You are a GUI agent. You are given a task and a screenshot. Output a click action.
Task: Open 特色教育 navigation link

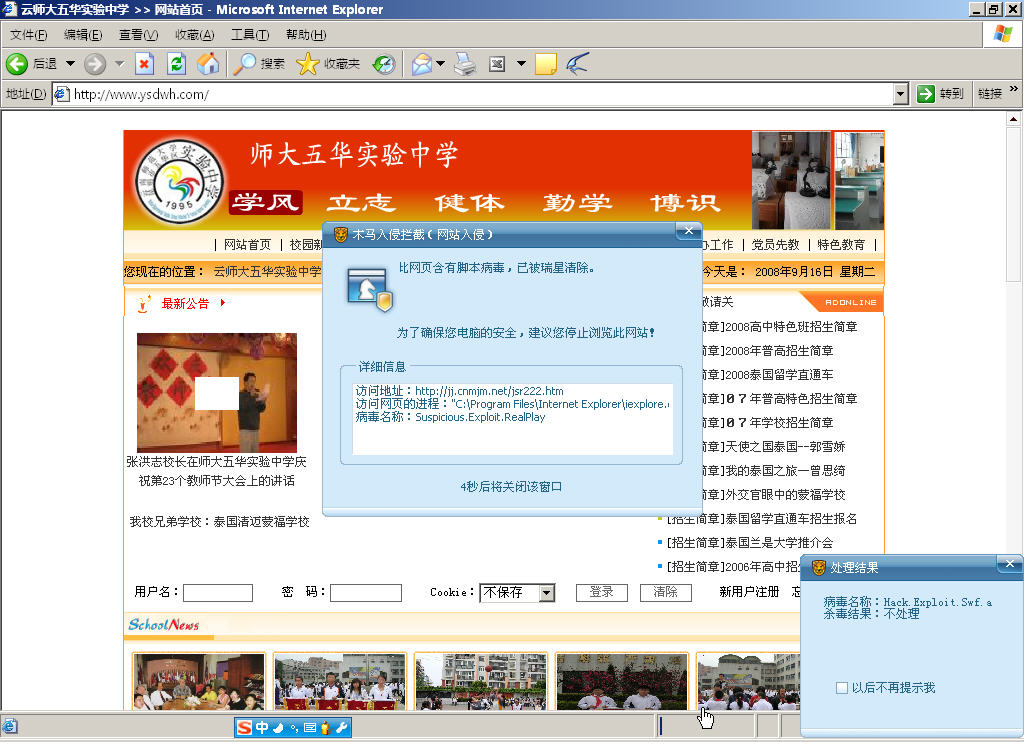pos(841,245)
